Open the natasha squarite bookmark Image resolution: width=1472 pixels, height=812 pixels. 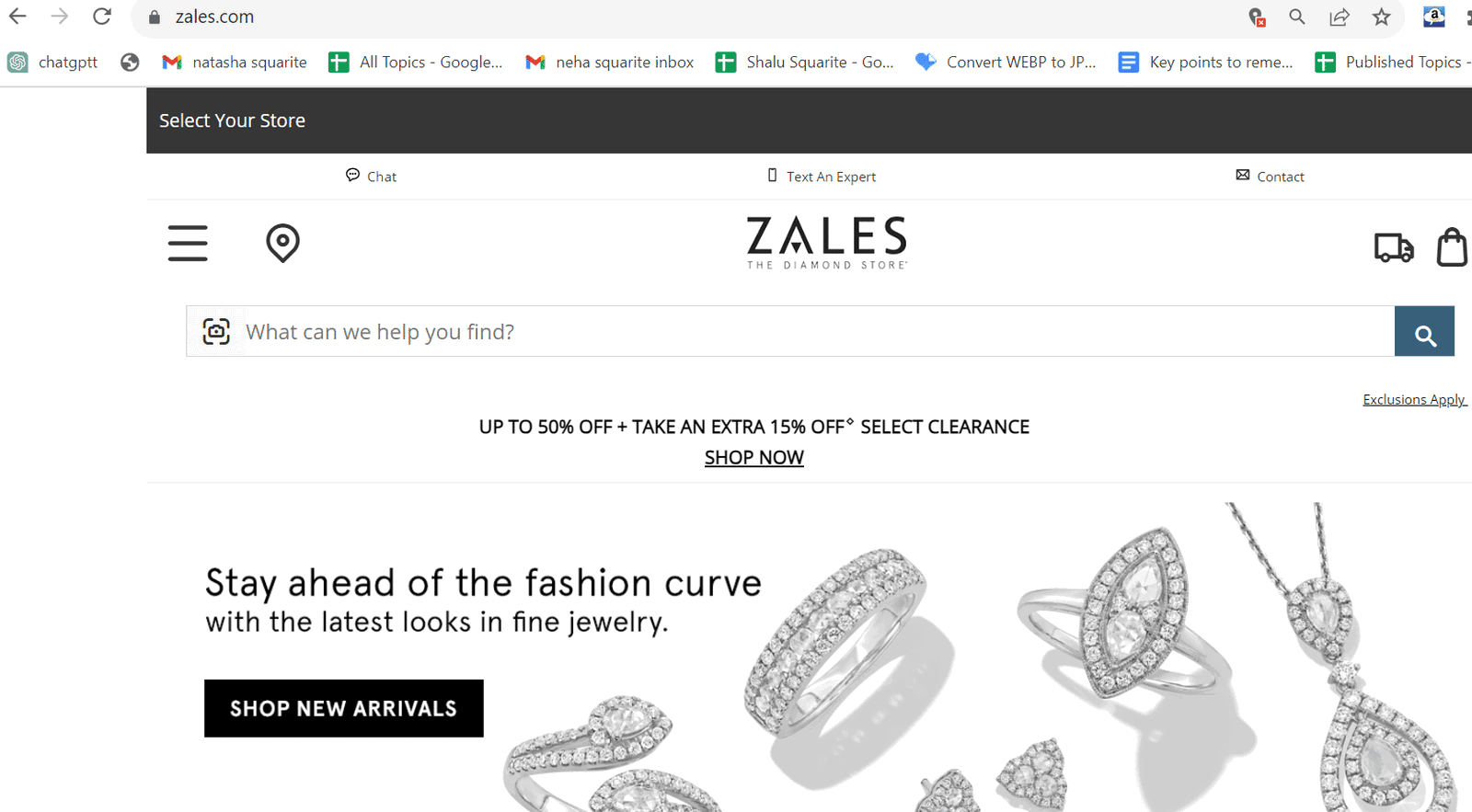[x=234, y=62]
